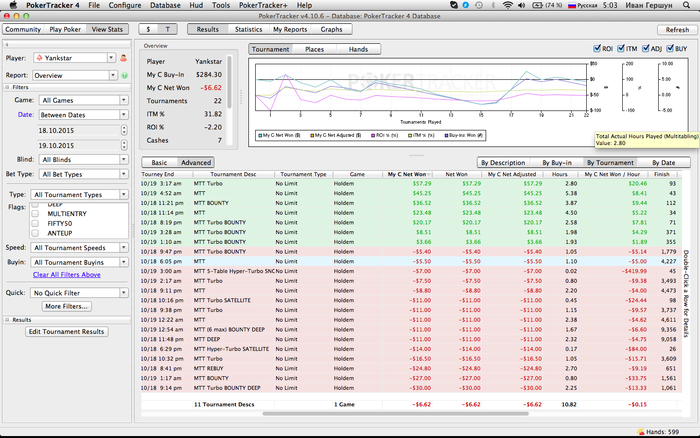Image resolution: width=700 pixels, height=438 pixels.
Task: Open the Database menu
Action: click(x=165, y=5)
